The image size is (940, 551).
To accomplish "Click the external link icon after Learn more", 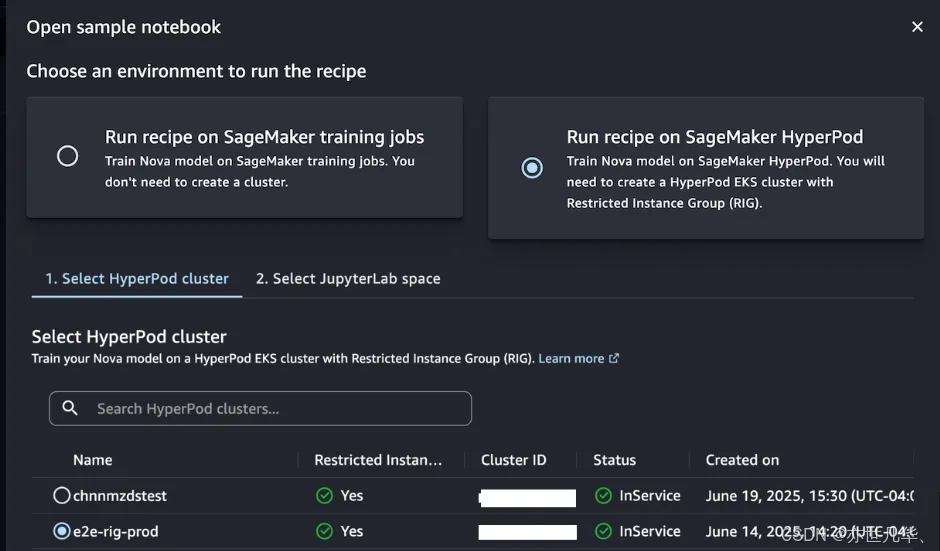I will [x=614, y=358].
